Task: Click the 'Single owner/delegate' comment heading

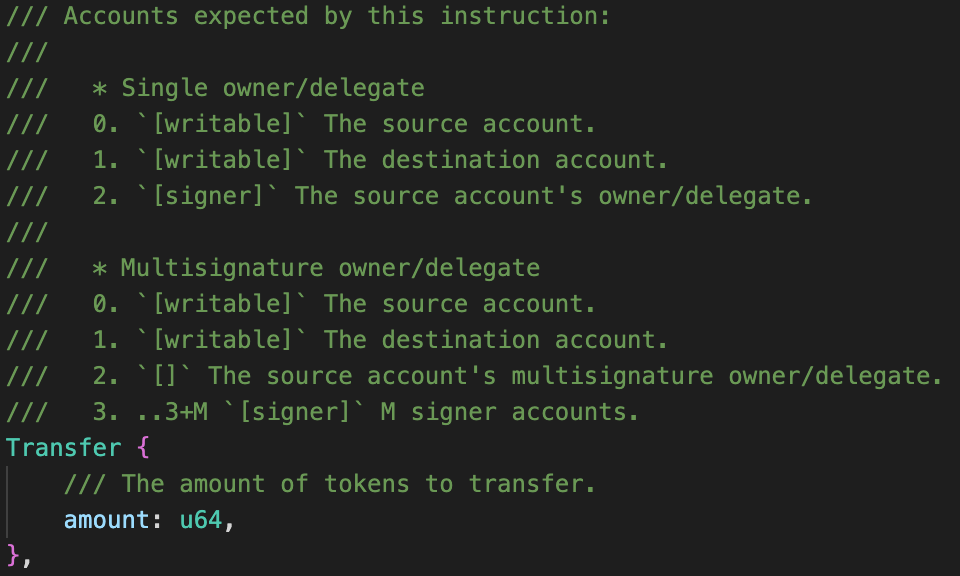Action: [273, 88]
